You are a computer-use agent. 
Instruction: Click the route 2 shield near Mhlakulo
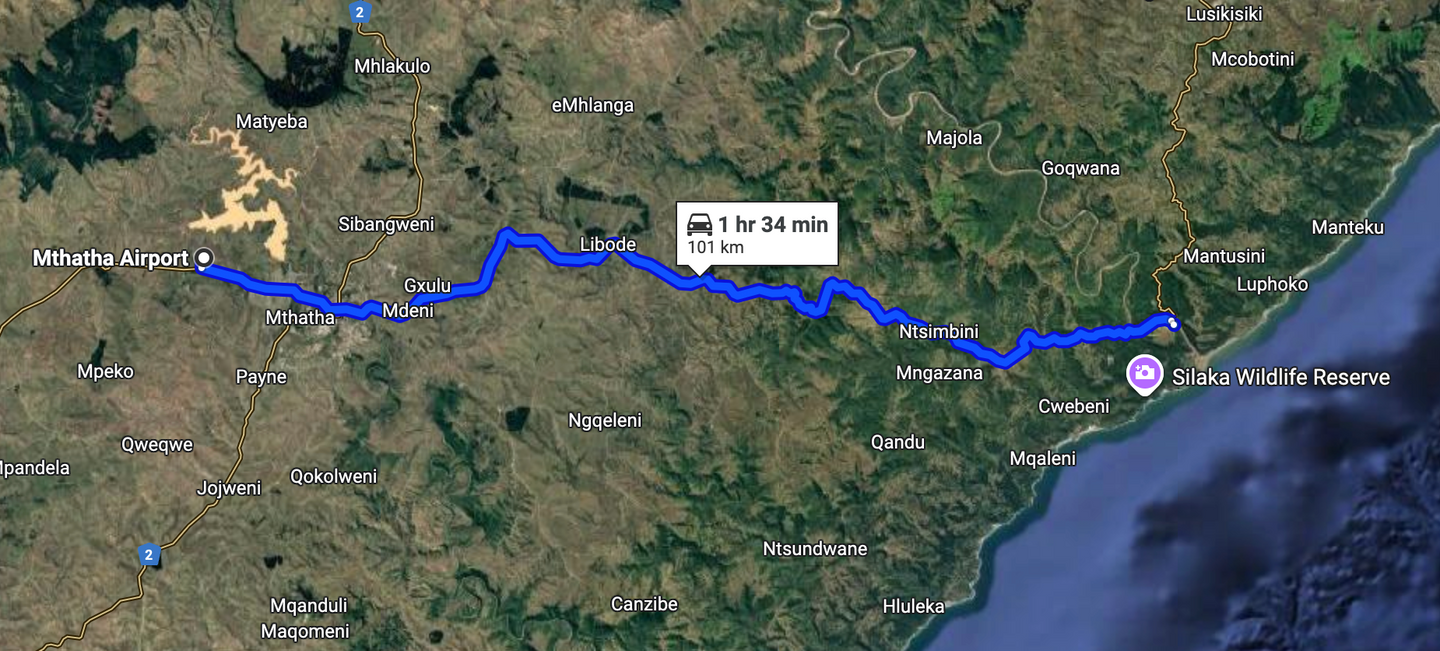(360, 12)
